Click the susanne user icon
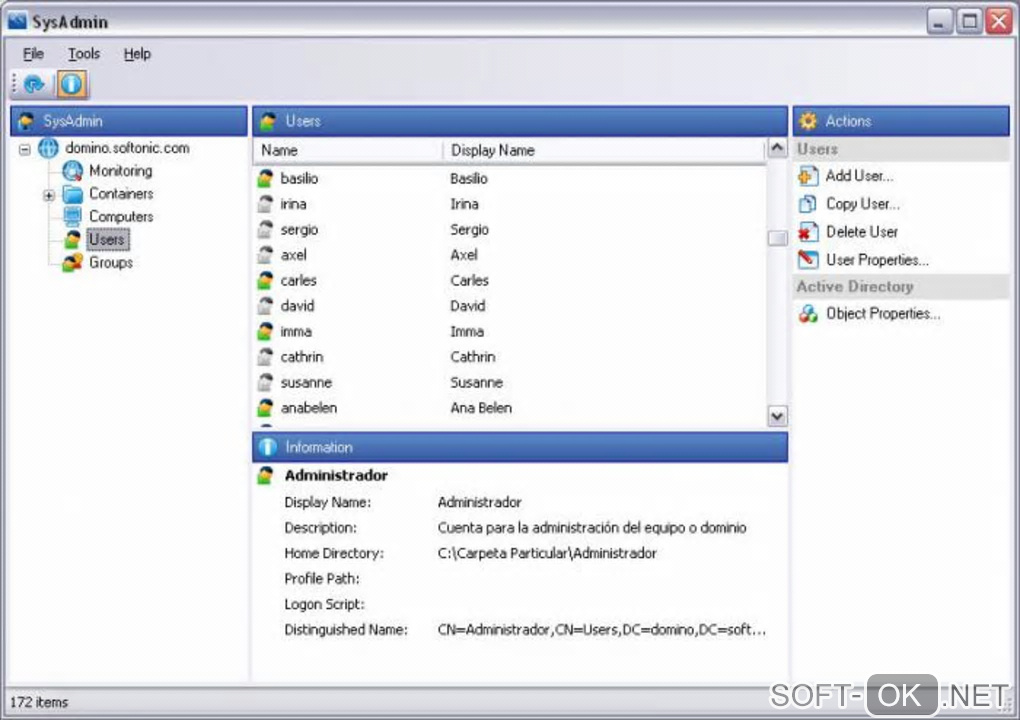 click(x=265, y=382)
